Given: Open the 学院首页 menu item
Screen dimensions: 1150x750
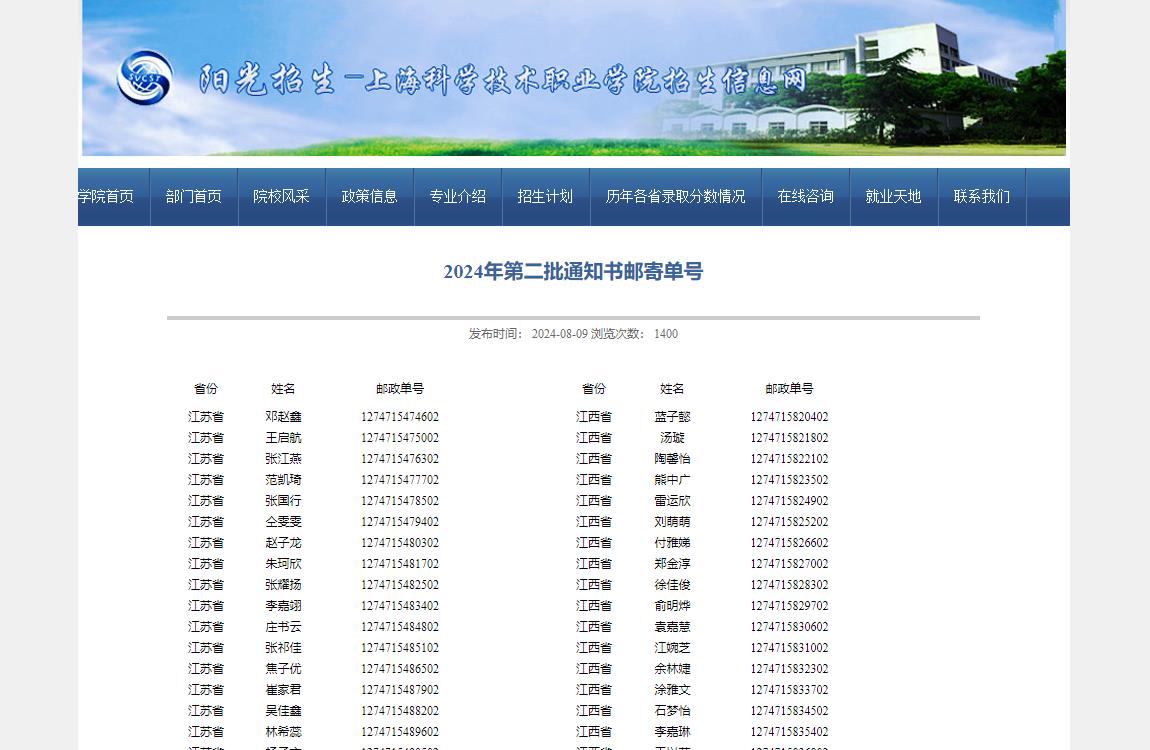Looking at the screenshot, I should tap(107, 197).
